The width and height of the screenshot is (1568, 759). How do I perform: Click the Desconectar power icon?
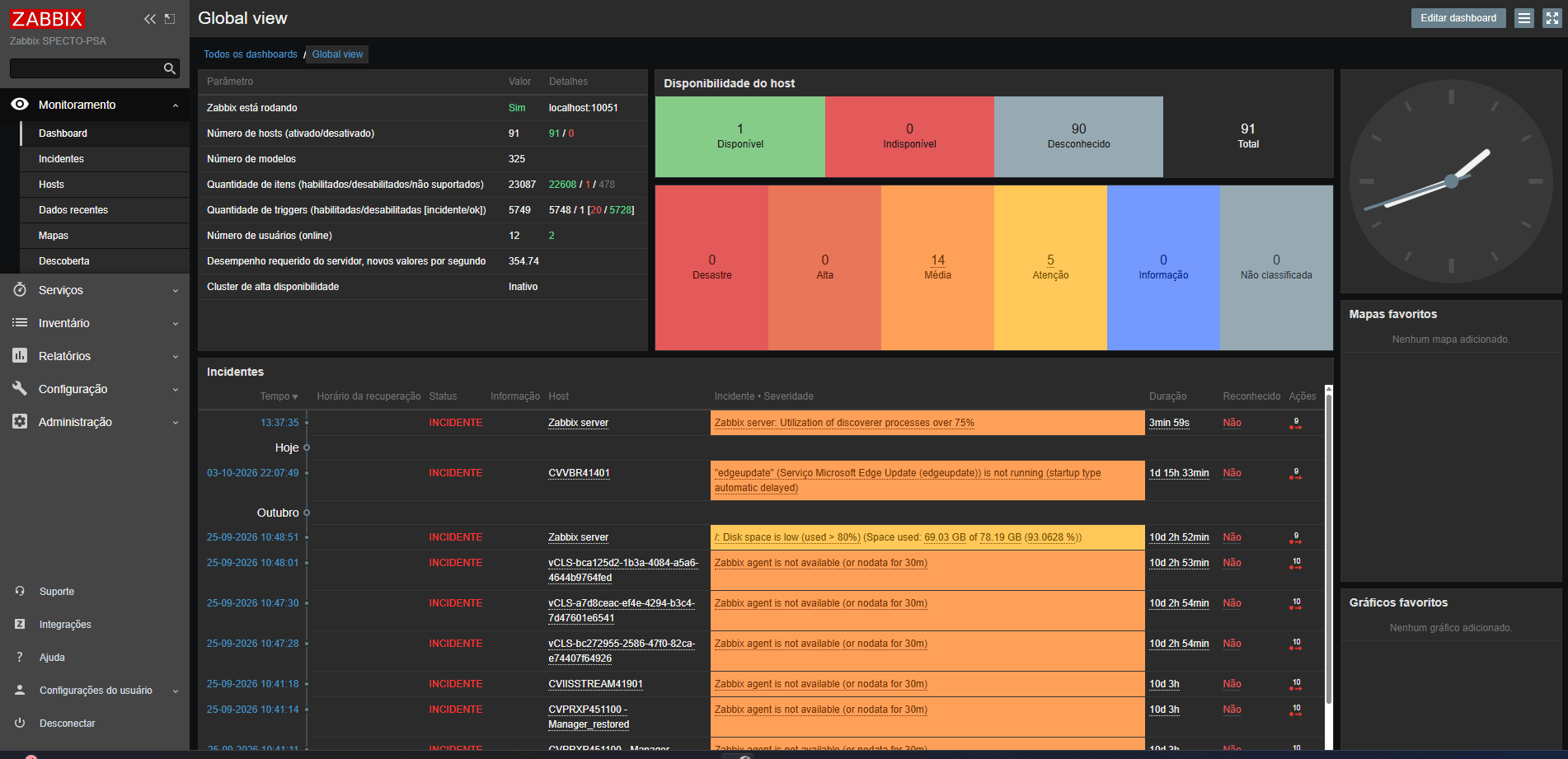[20, 723]
